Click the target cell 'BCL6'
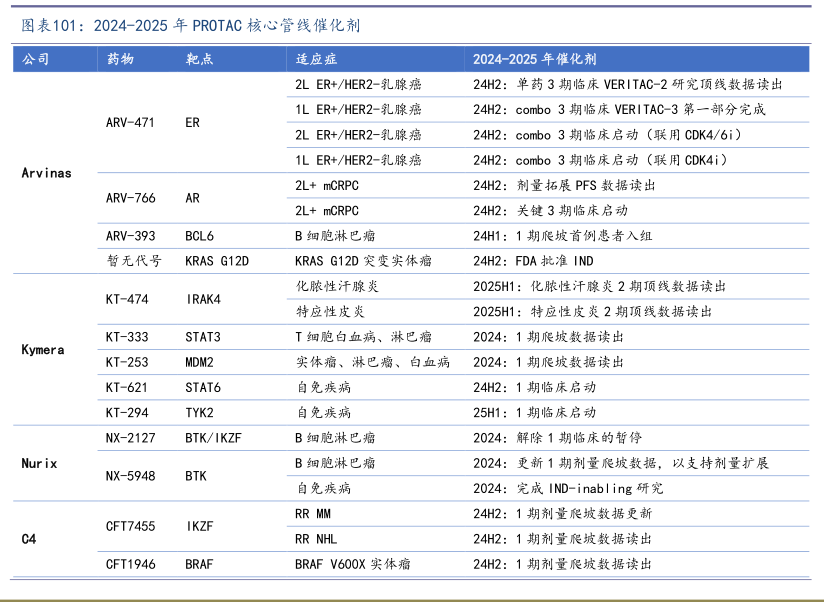The image size is (824, 602). click(x=199, y=236)
